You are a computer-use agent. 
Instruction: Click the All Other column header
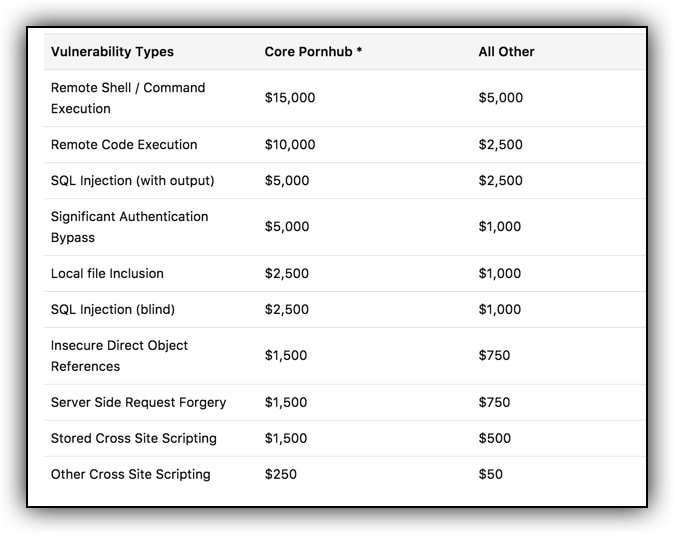pos(506,52)
